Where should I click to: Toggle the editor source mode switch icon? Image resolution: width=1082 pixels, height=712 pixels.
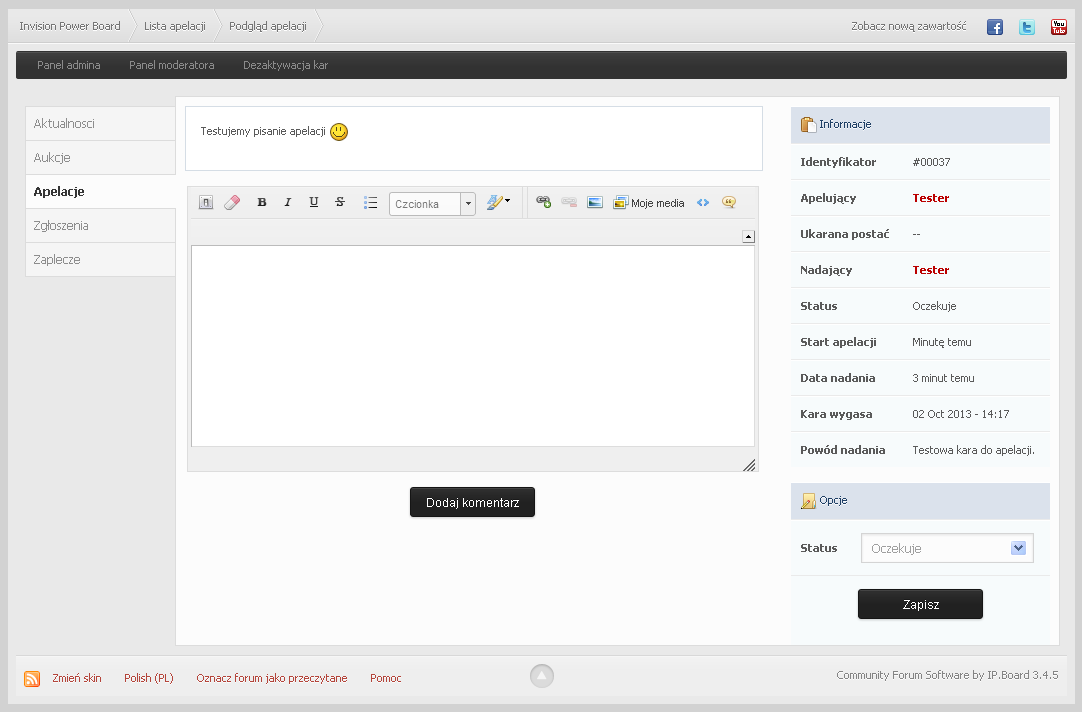206,202
